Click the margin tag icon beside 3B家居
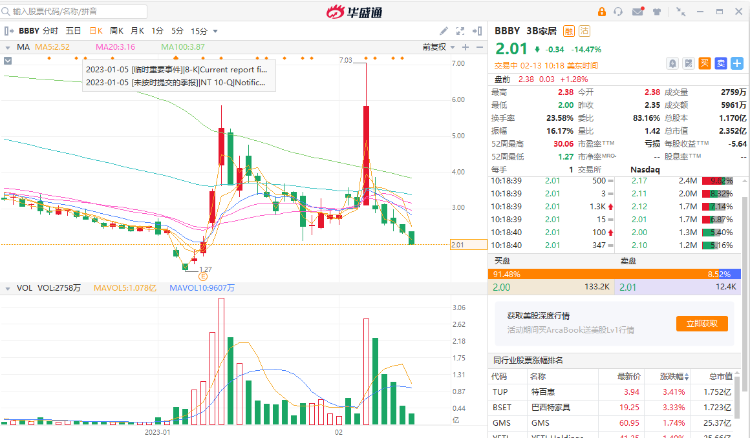750x438 pixels. (x=569, y=31)
